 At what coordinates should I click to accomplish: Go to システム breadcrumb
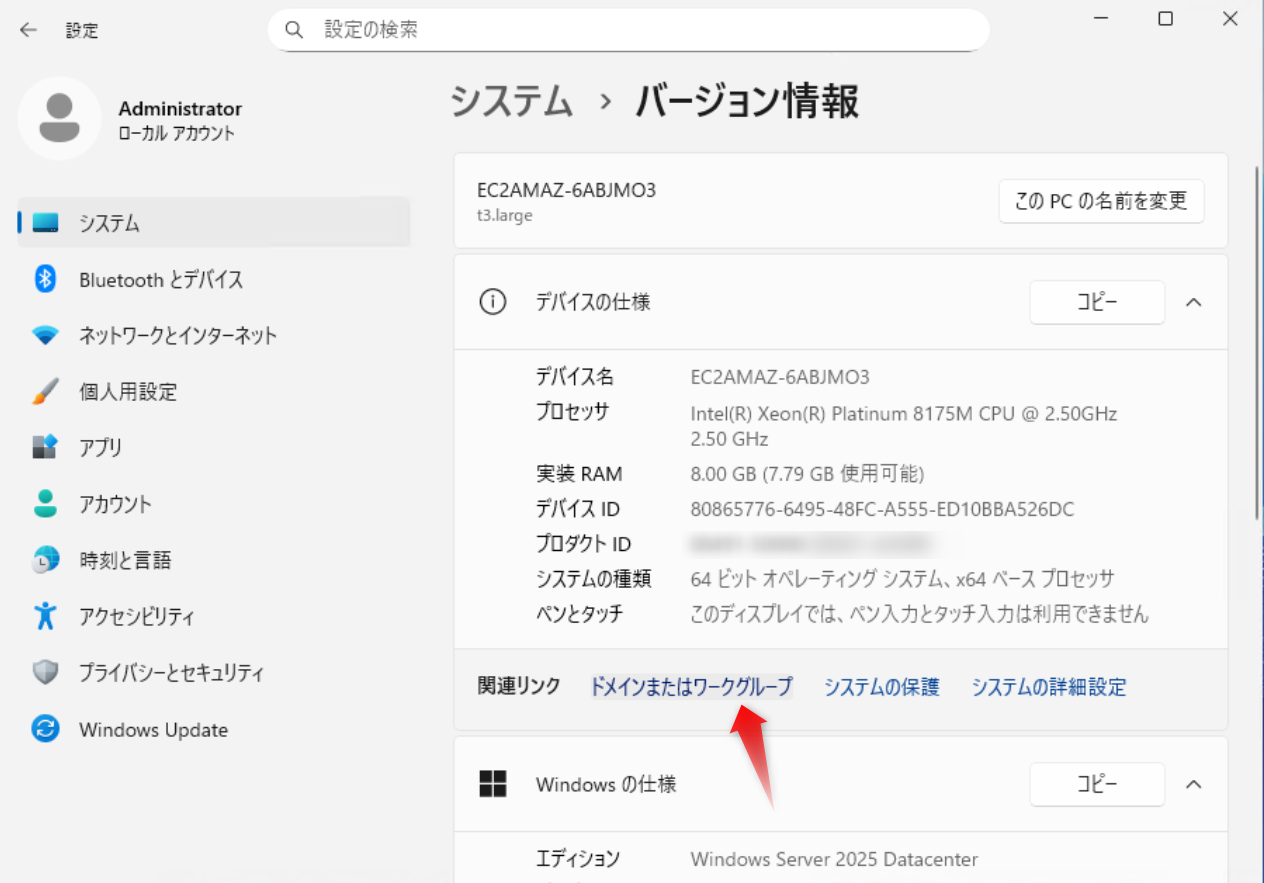coord(511,102)
